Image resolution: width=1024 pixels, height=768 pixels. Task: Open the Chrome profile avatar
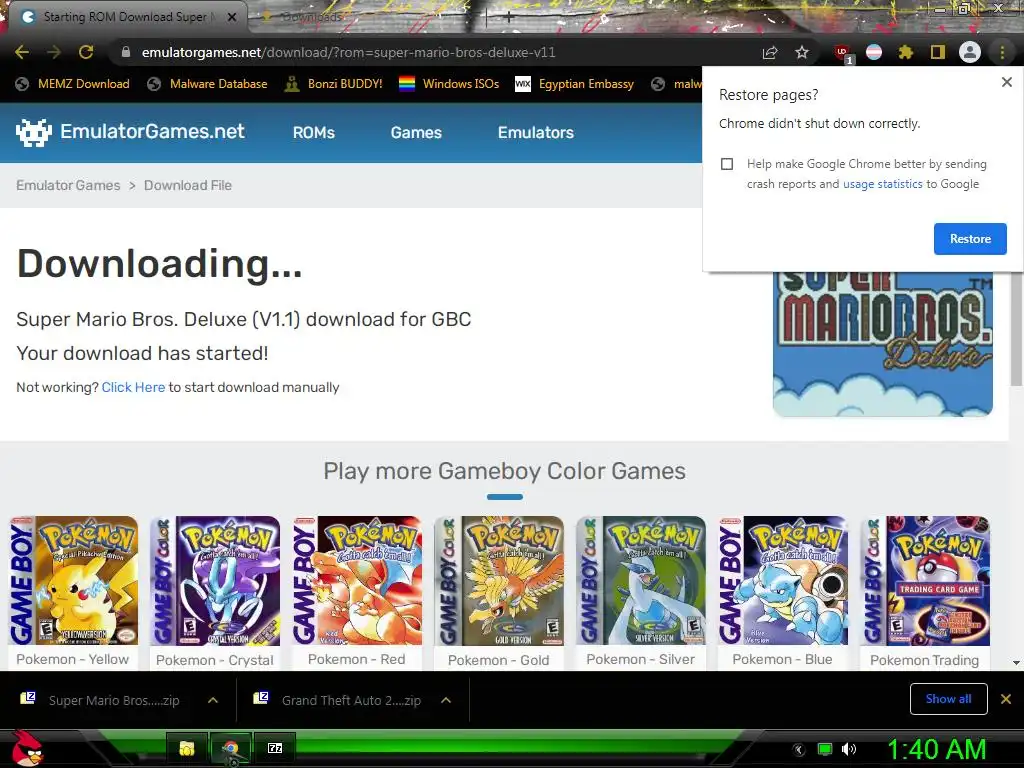pos(970,52)
